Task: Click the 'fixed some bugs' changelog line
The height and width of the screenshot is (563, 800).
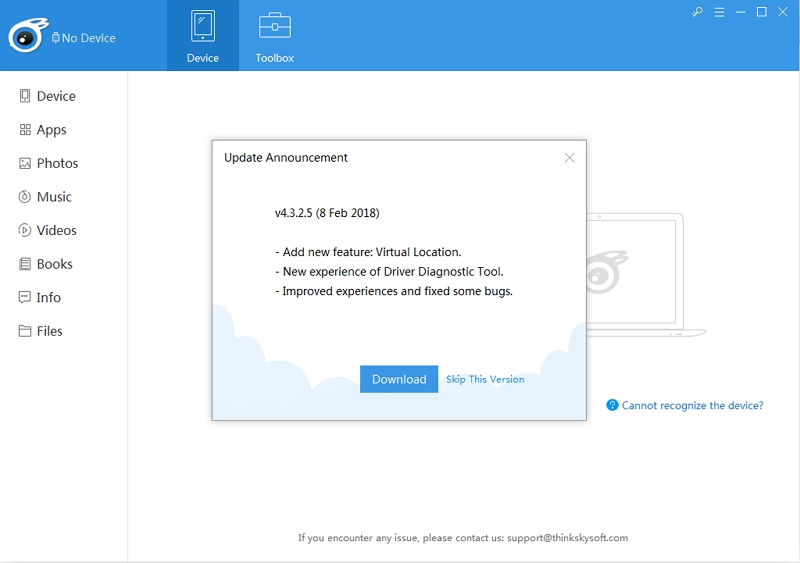Action: [394, 291]
